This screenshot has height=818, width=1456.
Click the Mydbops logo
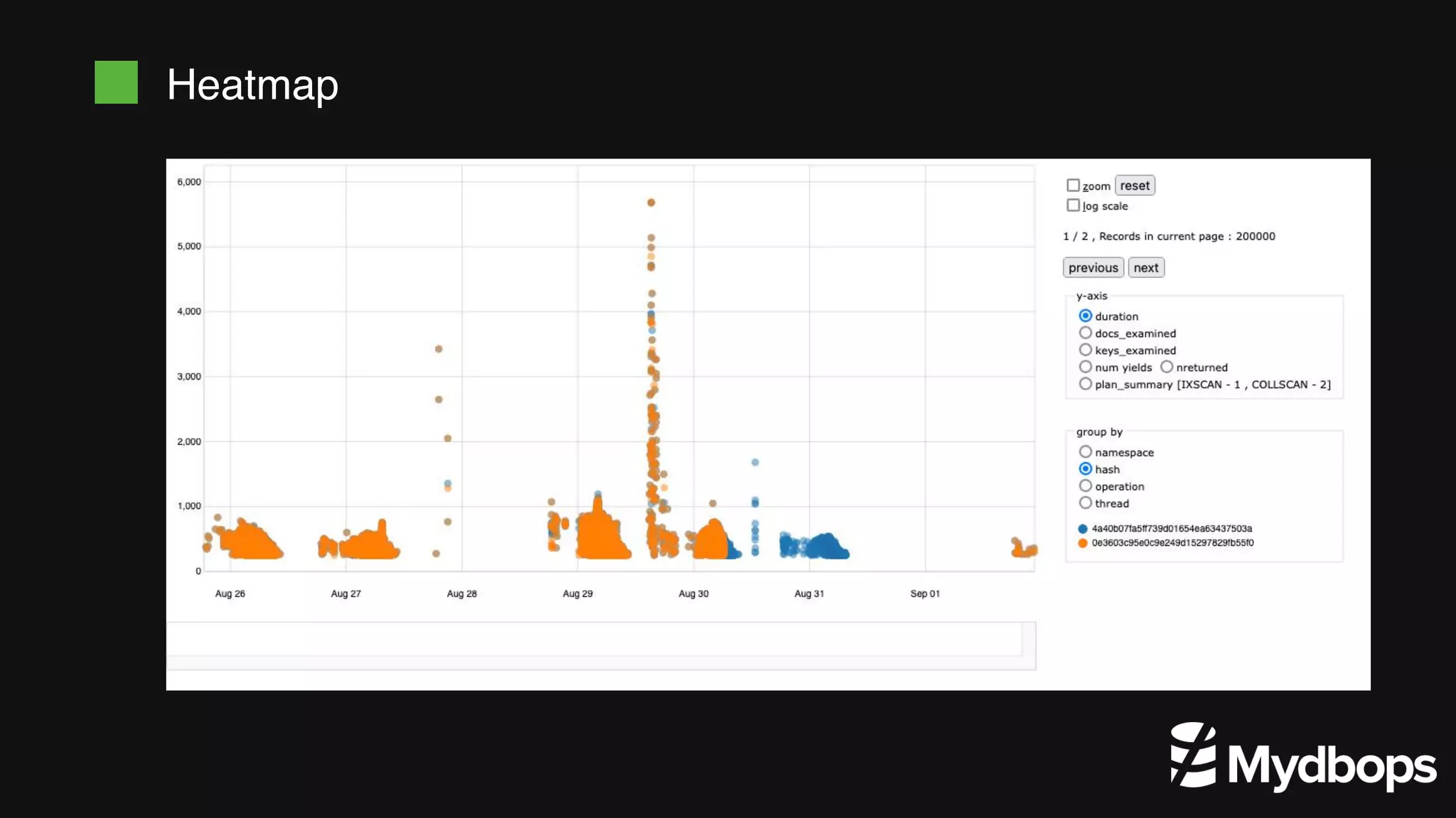tap(1302, 757)
